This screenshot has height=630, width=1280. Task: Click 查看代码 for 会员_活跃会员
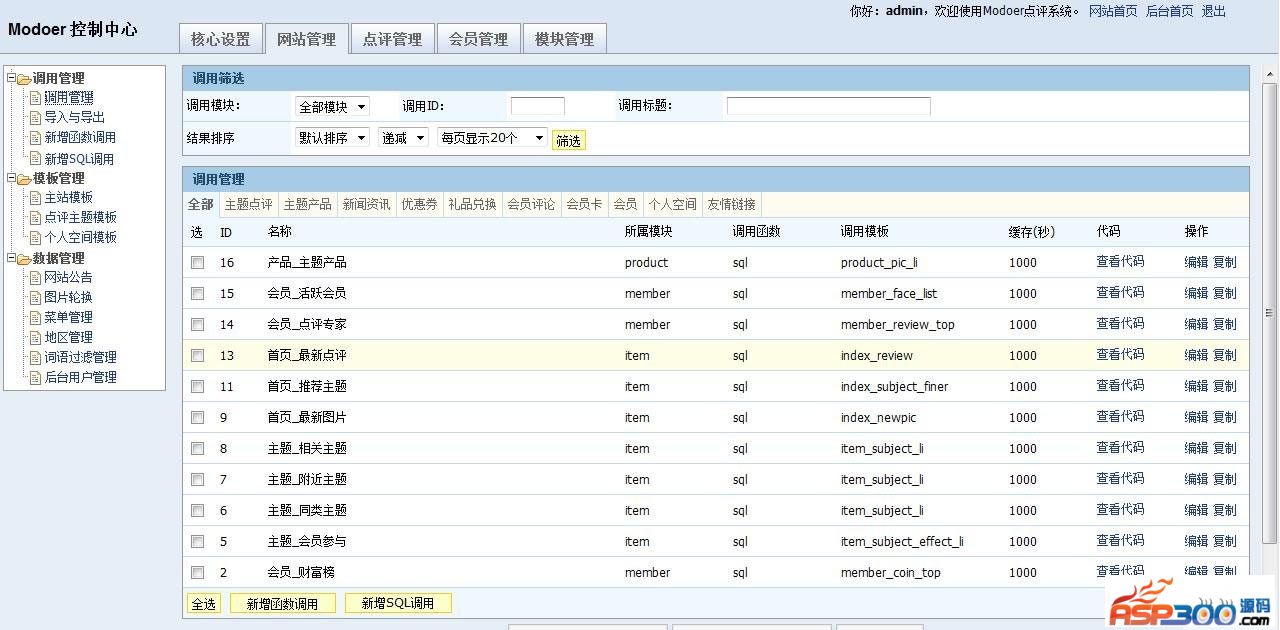(1120, 293)
